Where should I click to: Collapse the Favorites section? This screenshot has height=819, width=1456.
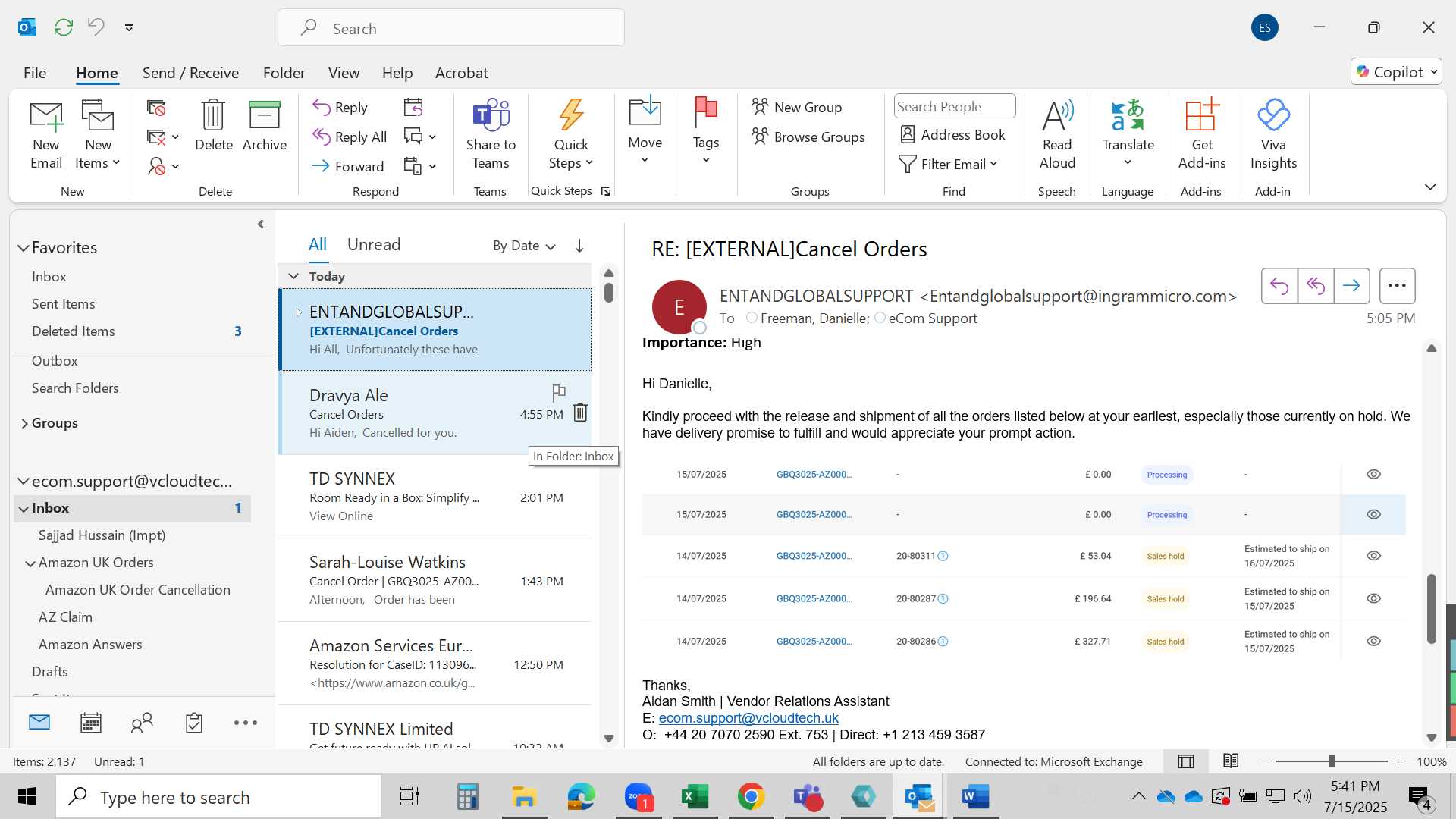pos(24,248)
